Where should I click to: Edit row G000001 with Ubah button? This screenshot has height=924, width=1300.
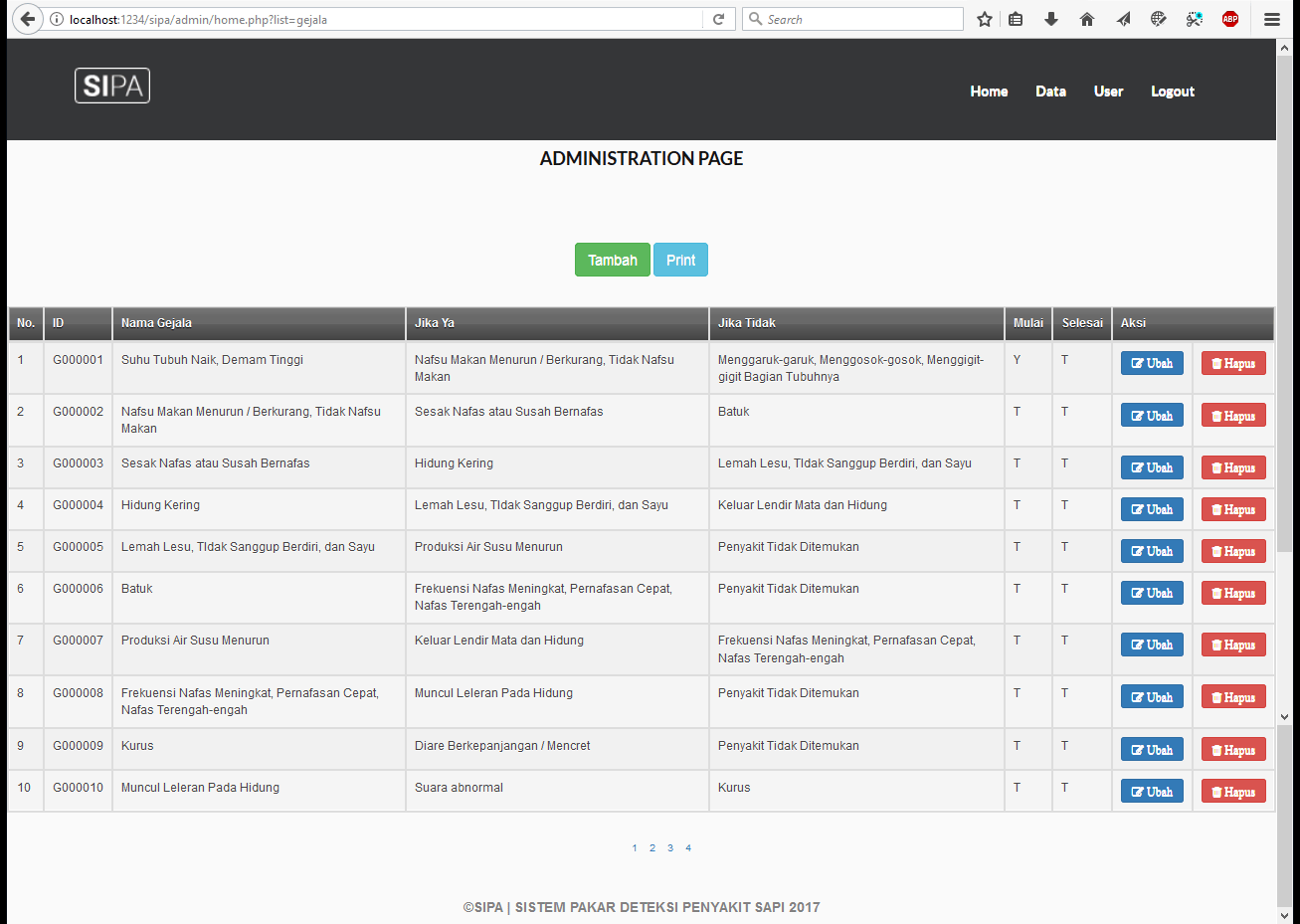click(1152, 363)
